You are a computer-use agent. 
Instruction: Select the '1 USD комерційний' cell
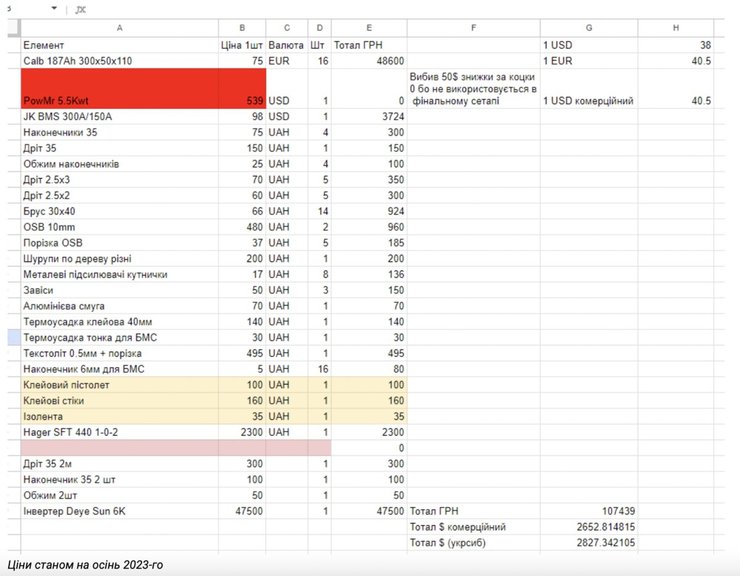588,101
